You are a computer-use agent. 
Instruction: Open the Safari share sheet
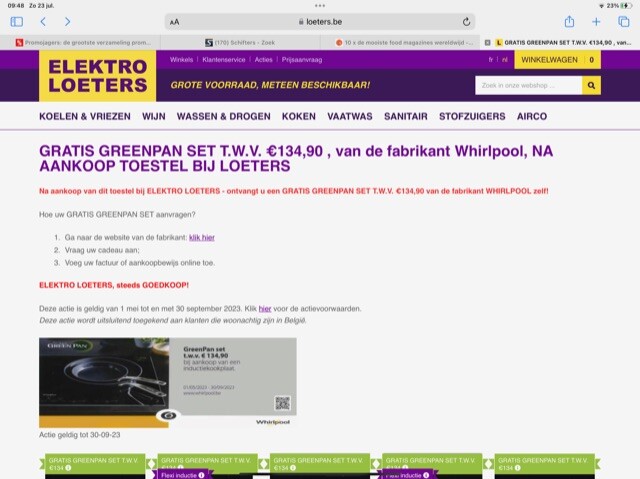[569, 21]
